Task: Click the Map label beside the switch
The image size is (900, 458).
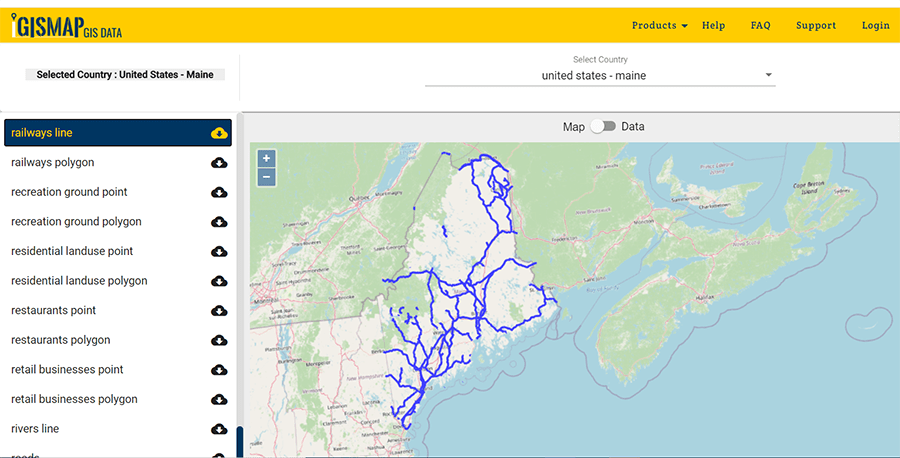Action: tap(573, 127)
